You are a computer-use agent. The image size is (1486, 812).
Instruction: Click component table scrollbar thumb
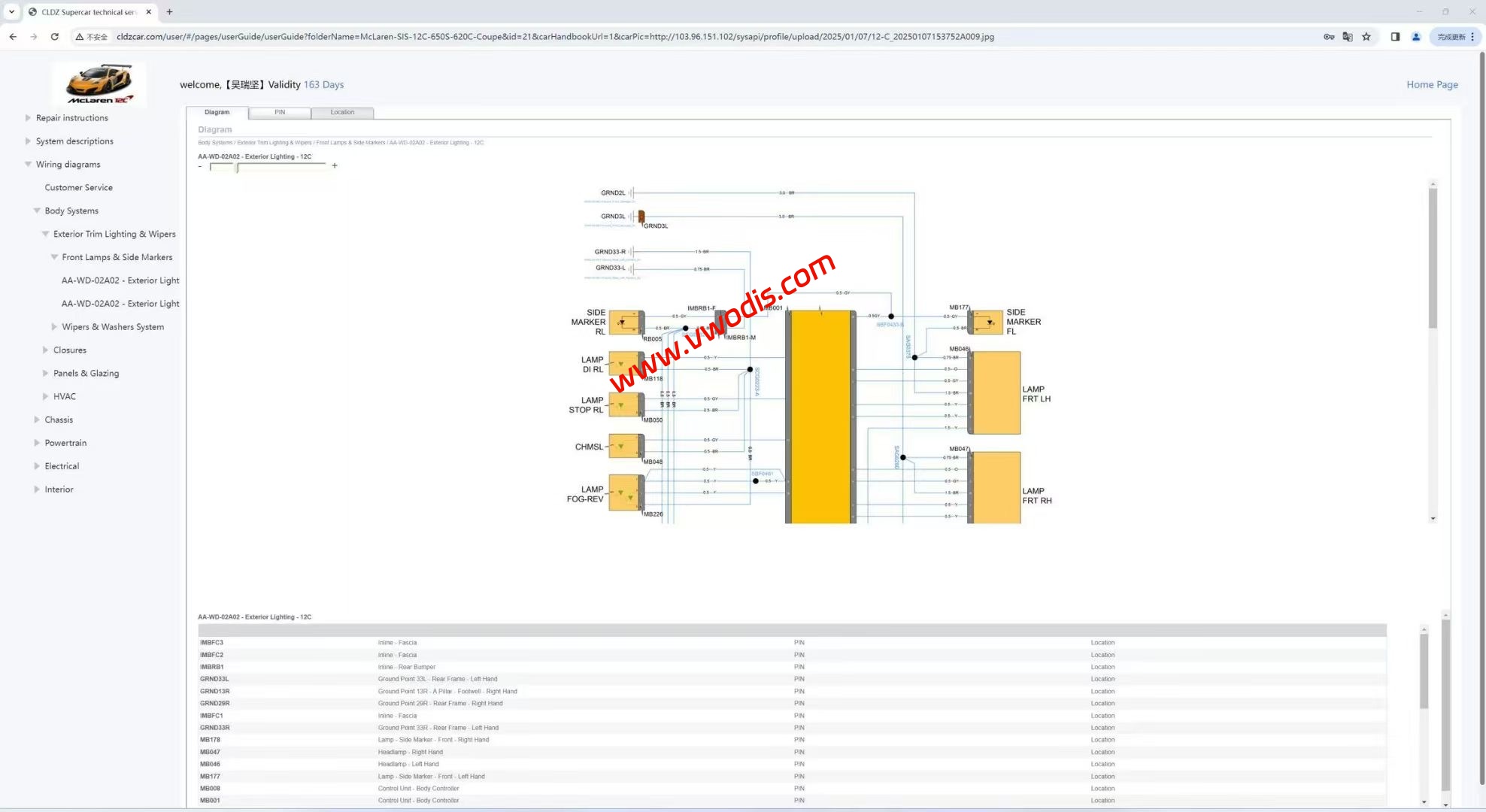[1424, 671]
